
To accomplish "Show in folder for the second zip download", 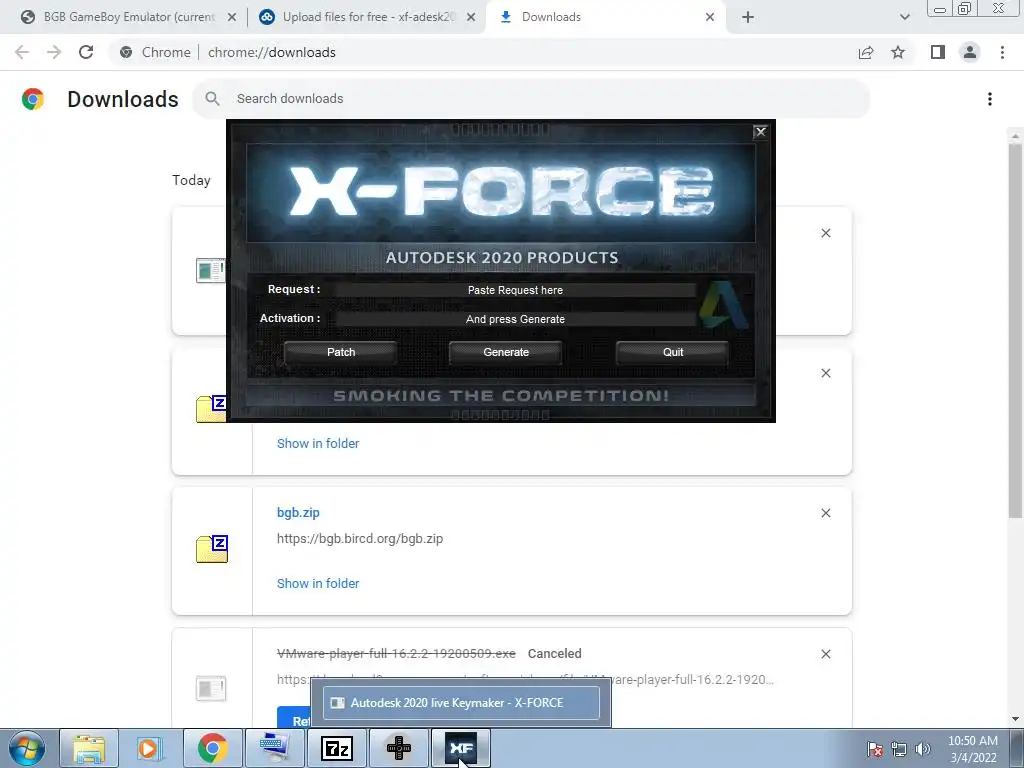I will pyautogui.click(x=318, y=443).
